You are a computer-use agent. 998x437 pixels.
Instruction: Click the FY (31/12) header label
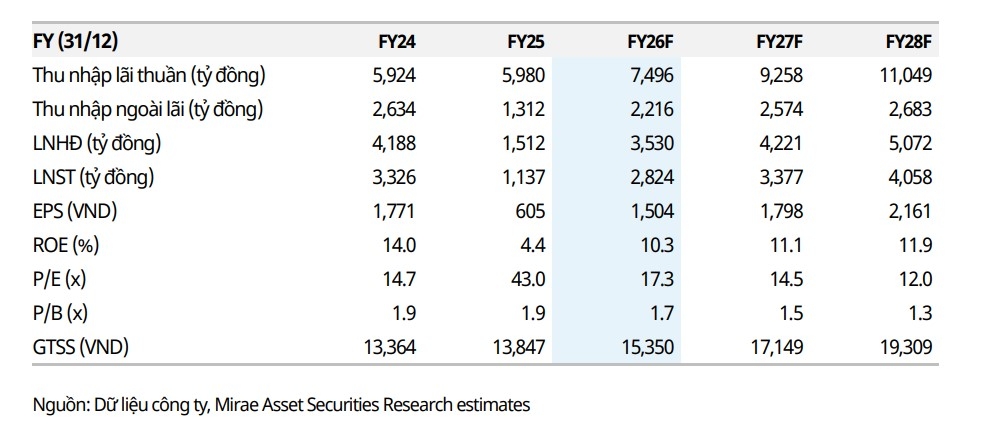click(x=76, y=41)
